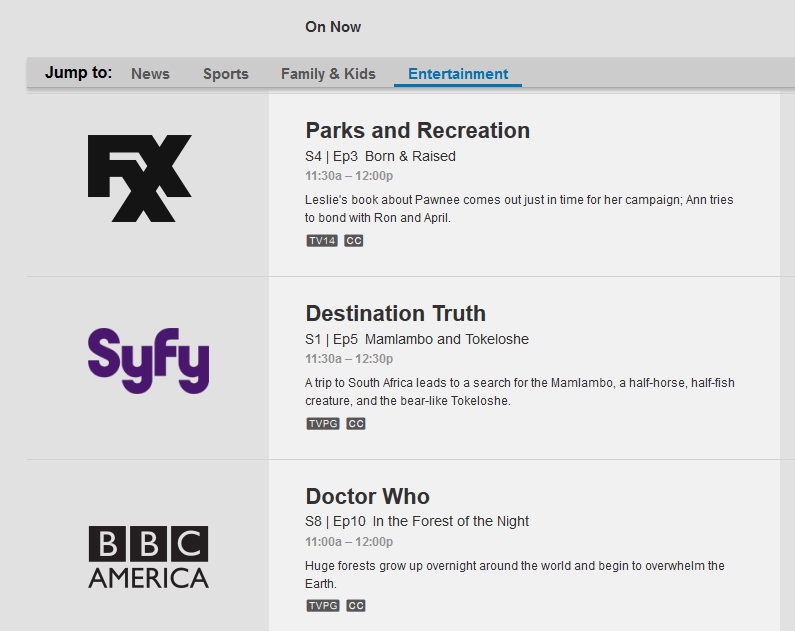Viewport: 795px width, 631px height.
Task: Click TV14 rating badge for Parks and Recreation
Action: [x=322, y=241]
